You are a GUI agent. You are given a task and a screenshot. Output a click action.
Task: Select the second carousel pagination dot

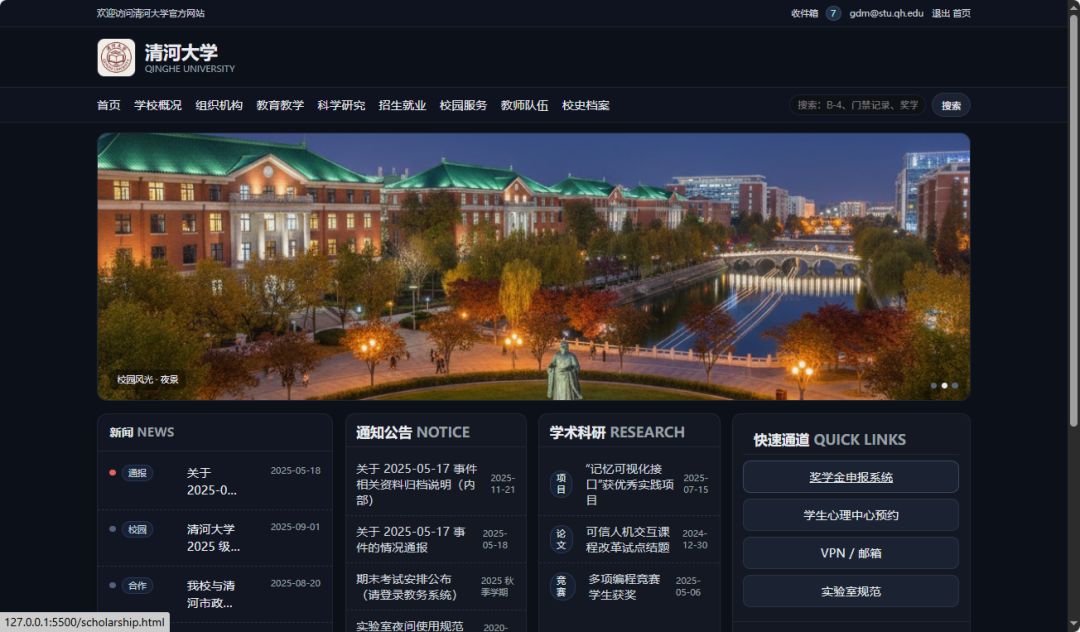tap(946, 384)
